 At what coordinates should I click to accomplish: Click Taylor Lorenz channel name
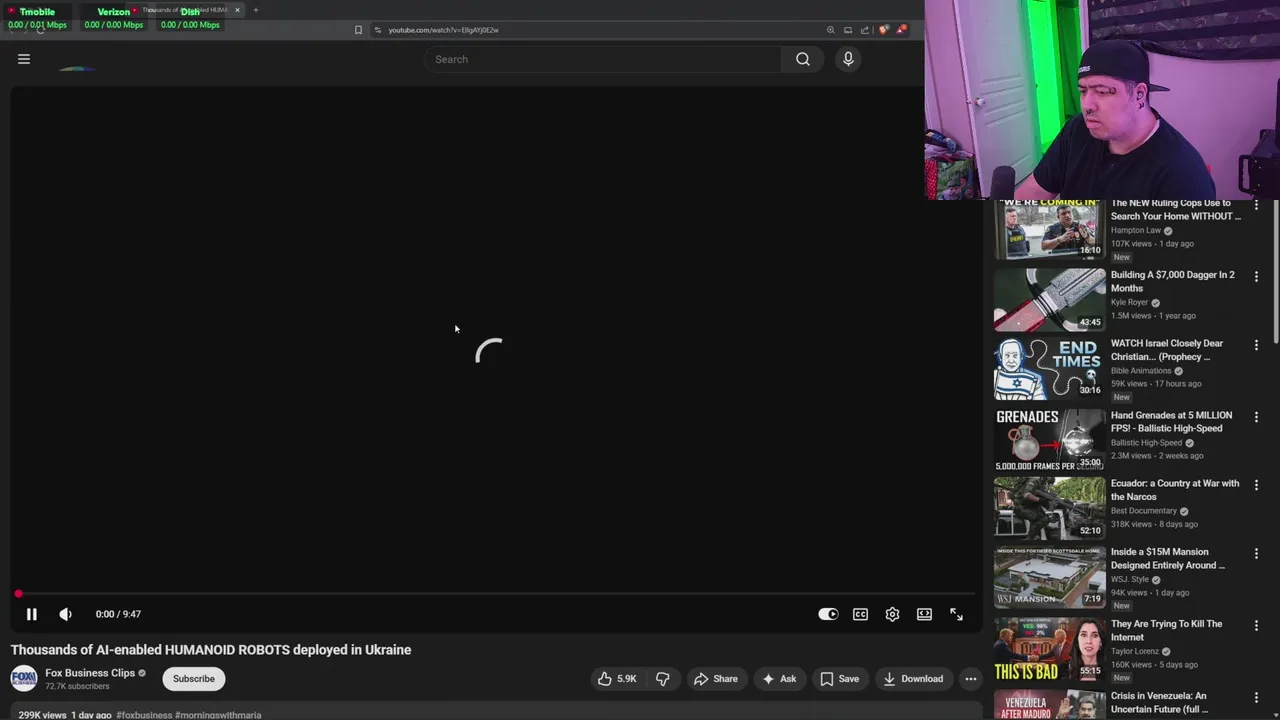pos(1136,651)
